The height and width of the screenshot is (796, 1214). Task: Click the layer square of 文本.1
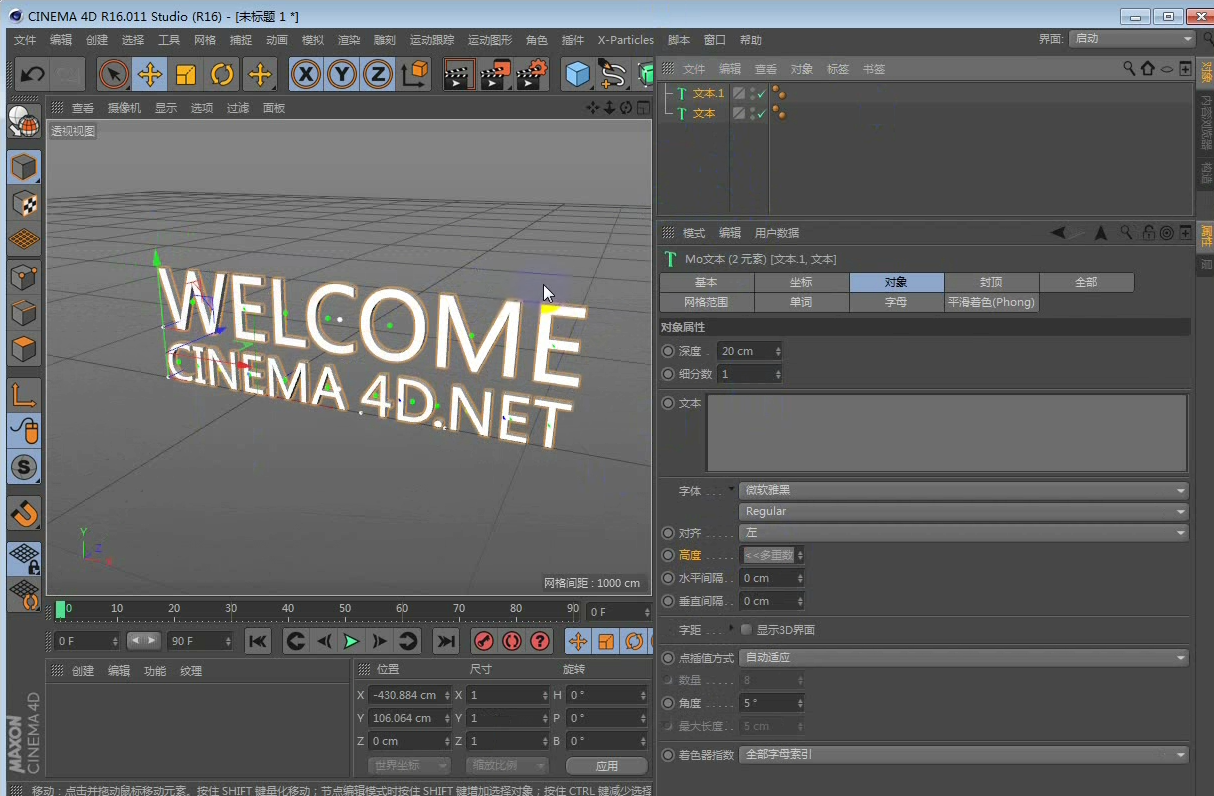click(x=739, y=93)
